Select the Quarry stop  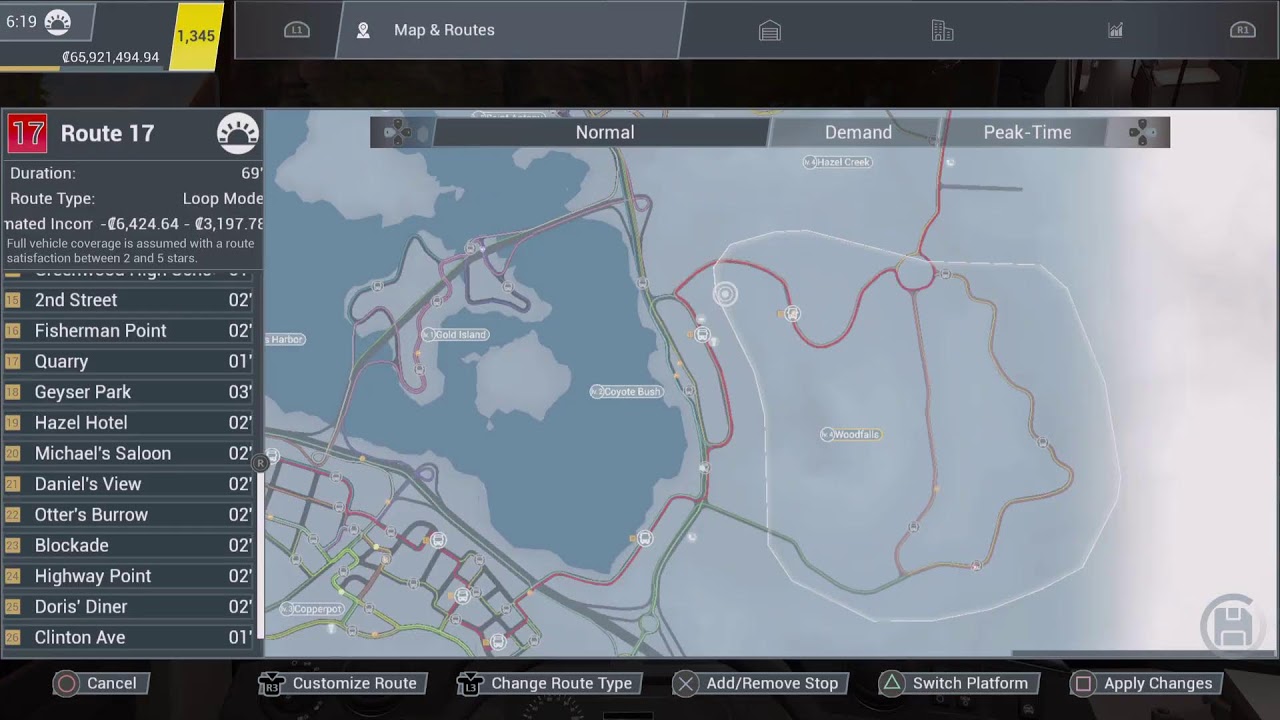(129, 361)
